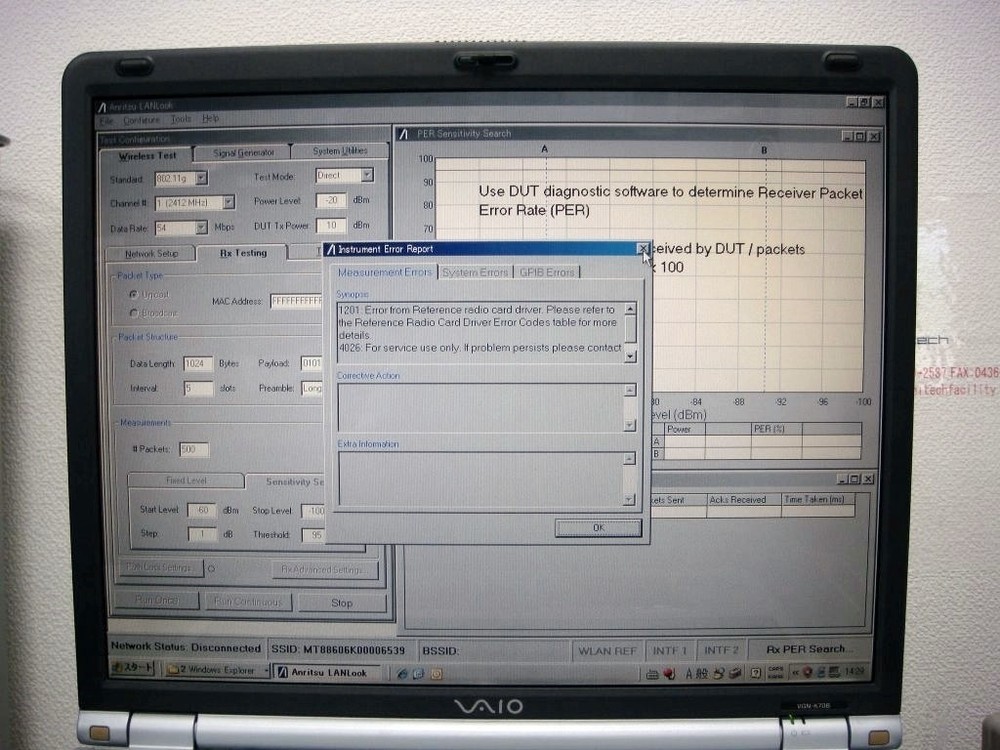The image size is (1000, 750).
Task: Click the INTF 1 status indicator
Action: click(670, 650)
